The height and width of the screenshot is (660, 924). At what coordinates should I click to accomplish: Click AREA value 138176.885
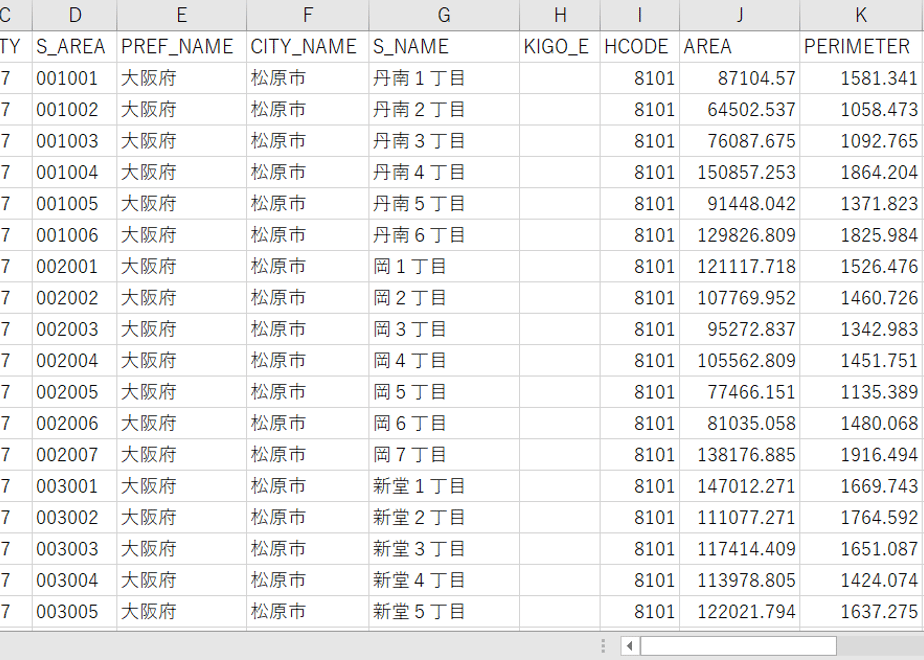coord(740,455)
